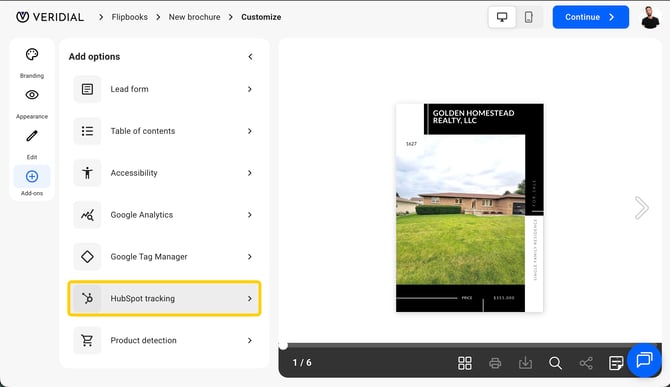Screen dimensions: 670x387
Task: Open the thumbnails grid view icon
Action: coord(464,363)
